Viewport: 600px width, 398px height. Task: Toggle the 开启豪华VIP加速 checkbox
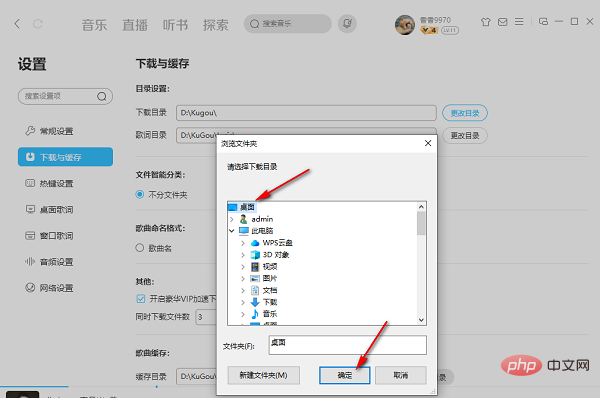(x=140, y=298)
